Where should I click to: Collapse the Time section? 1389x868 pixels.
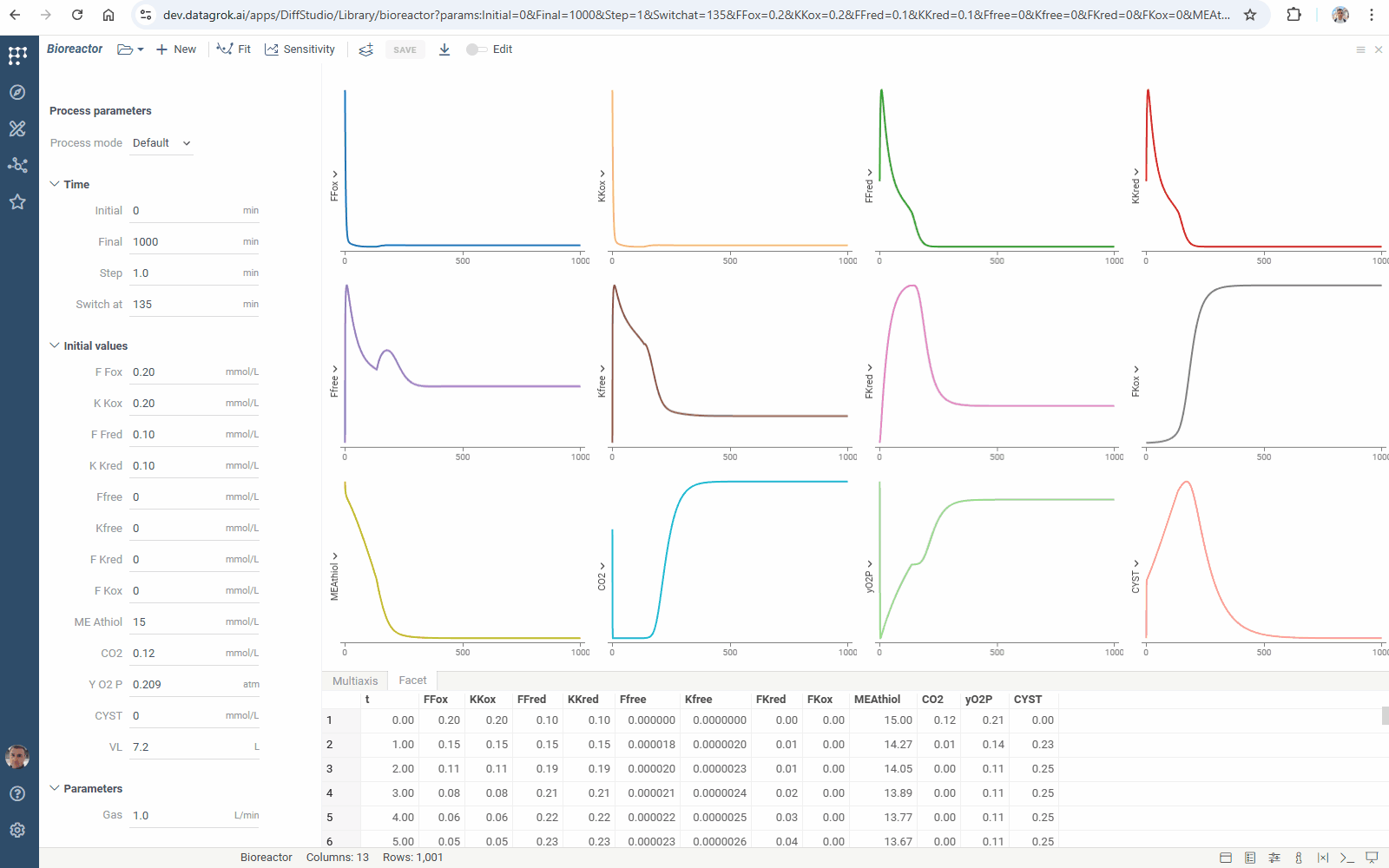(55, 184)
